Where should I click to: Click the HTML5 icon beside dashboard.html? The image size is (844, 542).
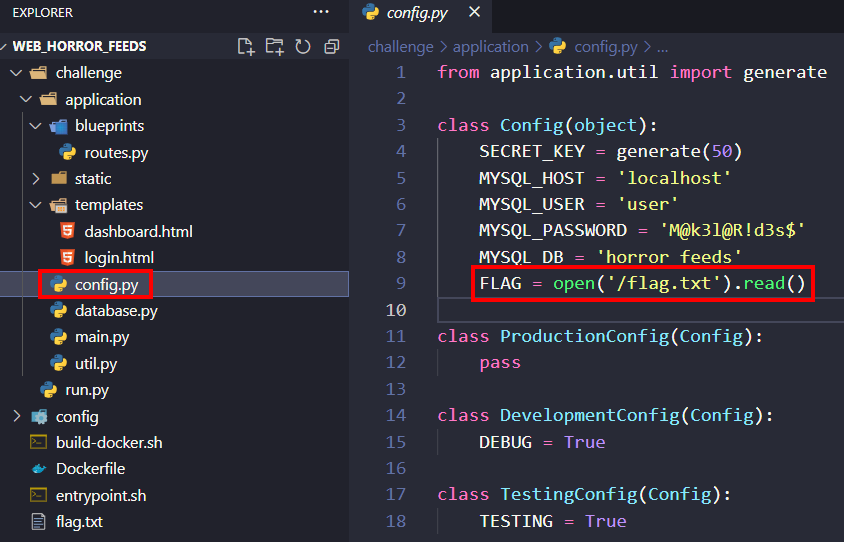pyautogui.click(x=67, y=231)
